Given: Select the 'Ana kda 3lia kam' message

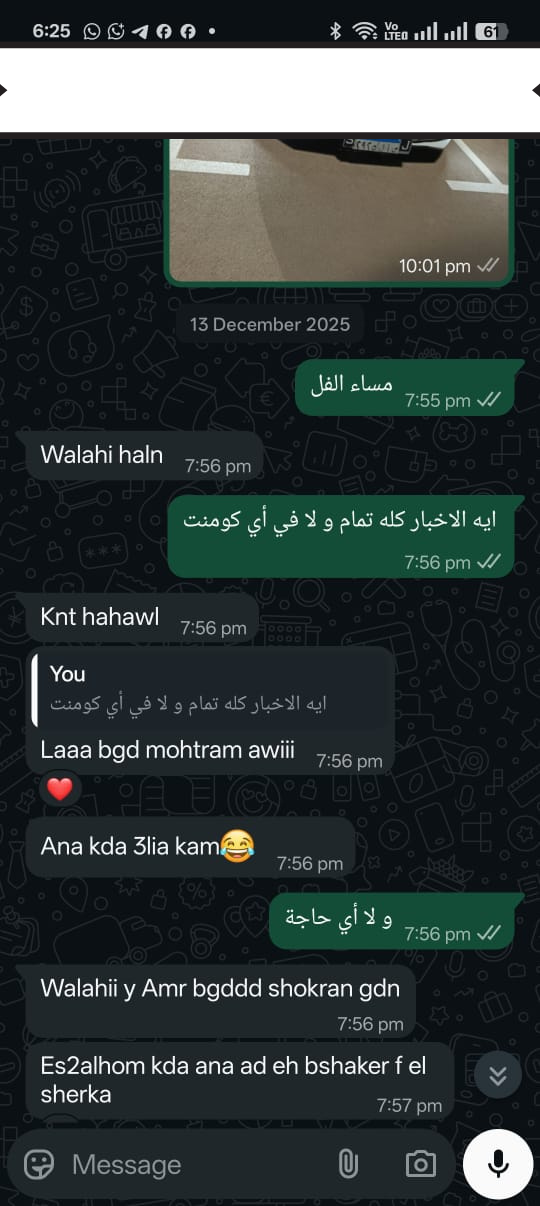Looking at the screenshot, I should click(190, 849).
